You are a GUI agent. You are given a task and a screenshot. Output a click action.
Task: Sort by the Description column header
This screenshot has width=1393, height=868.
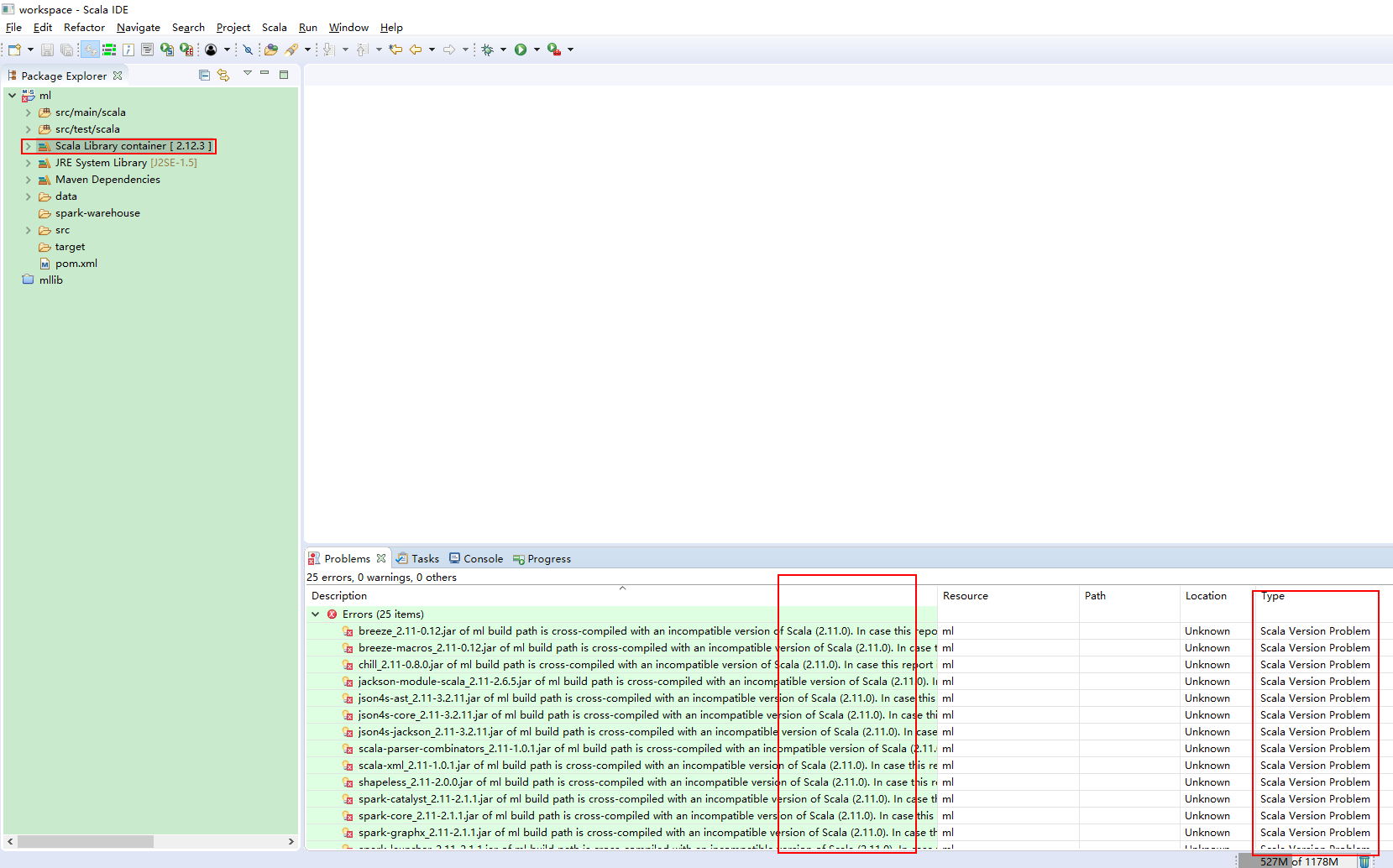(621, 596)
